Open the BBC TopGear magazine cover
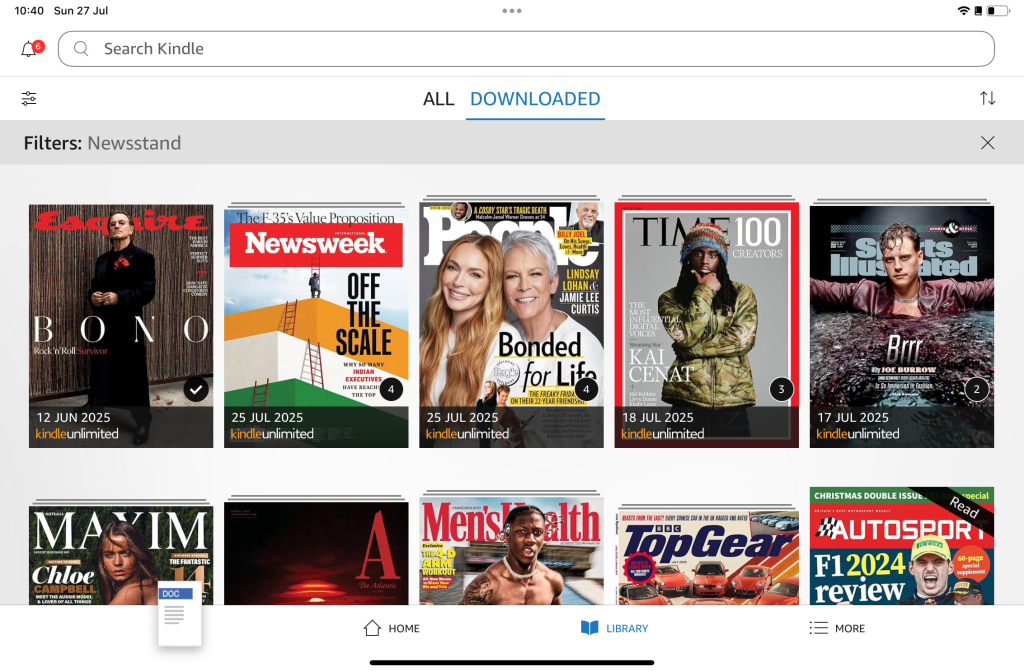The height and width of the screenshot is (672, 1024). pyautogui.click(x=707, y=557)
